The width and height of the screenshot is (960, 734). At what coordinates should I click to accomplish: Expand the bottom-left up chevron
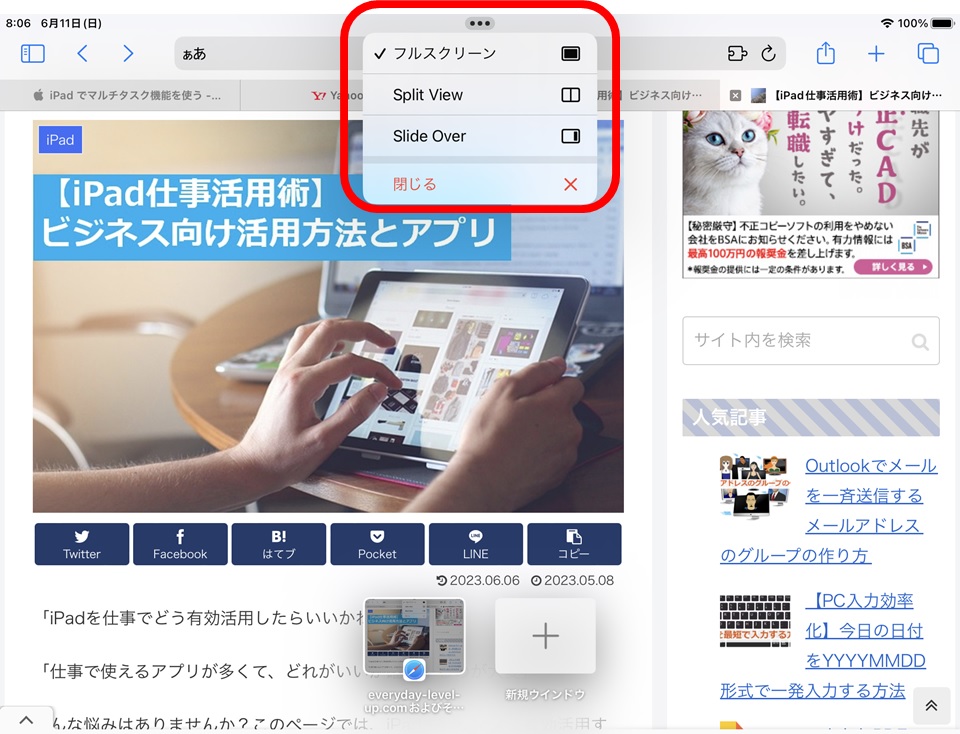point(26,720)
